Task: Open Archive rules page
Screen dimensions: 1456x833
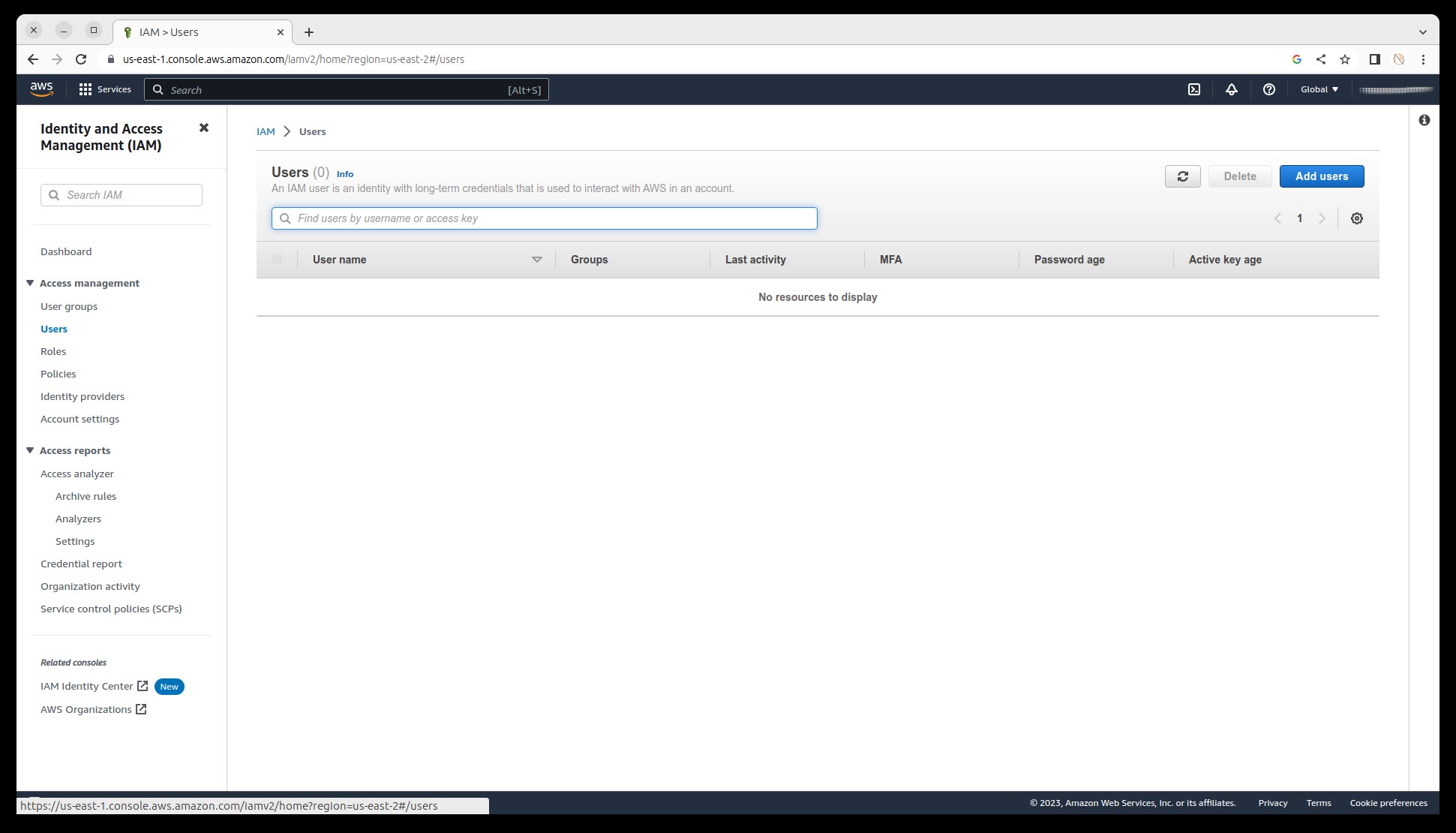Action: pyautogui.click(x=86, y=496)
